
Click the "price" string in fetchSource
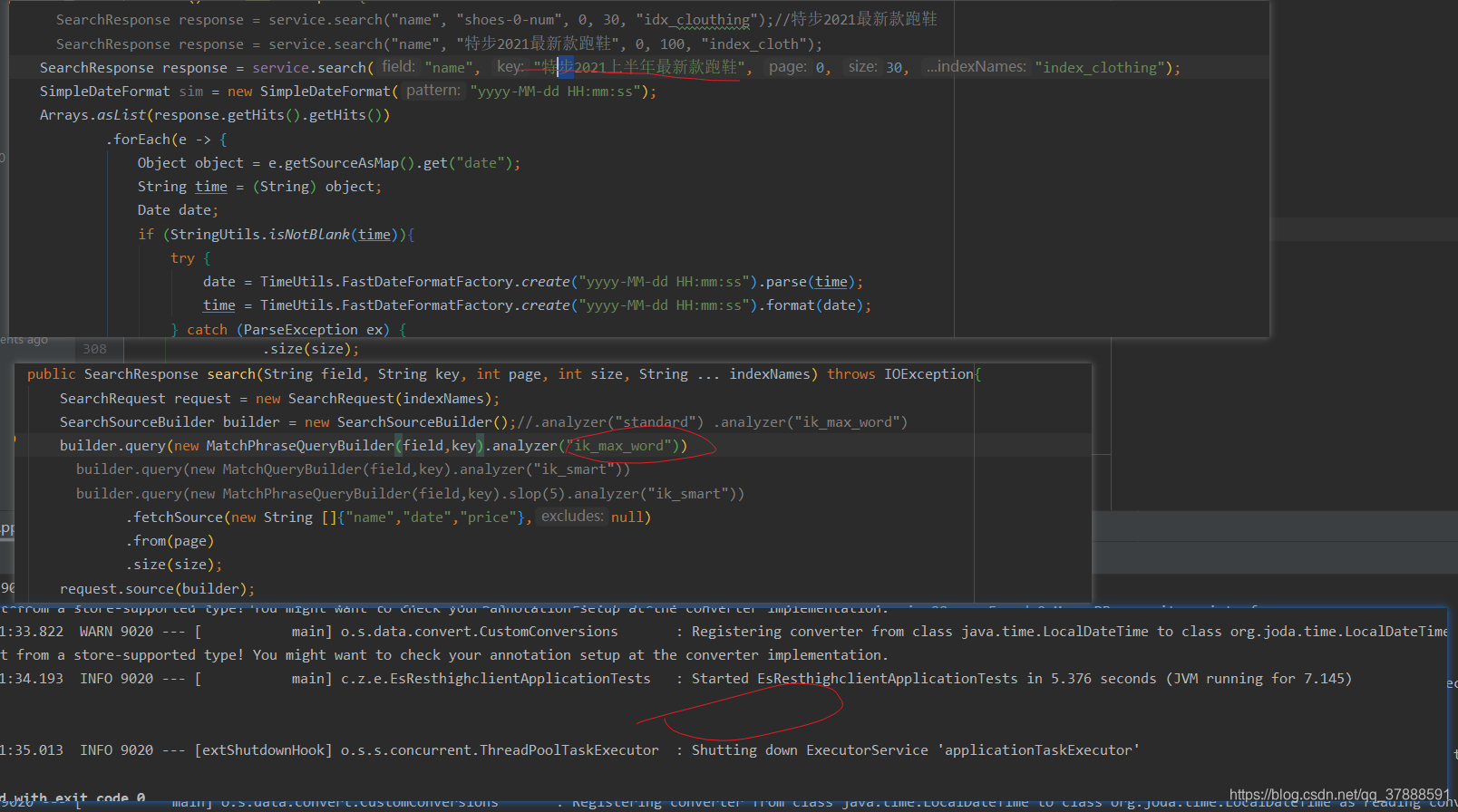(x=491, y=517)
